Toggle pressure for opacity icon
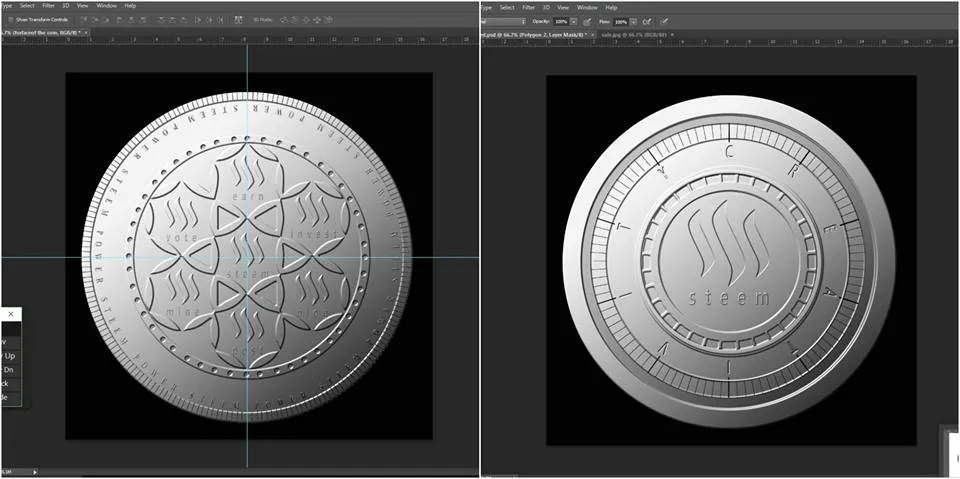 tap(587, 21)
